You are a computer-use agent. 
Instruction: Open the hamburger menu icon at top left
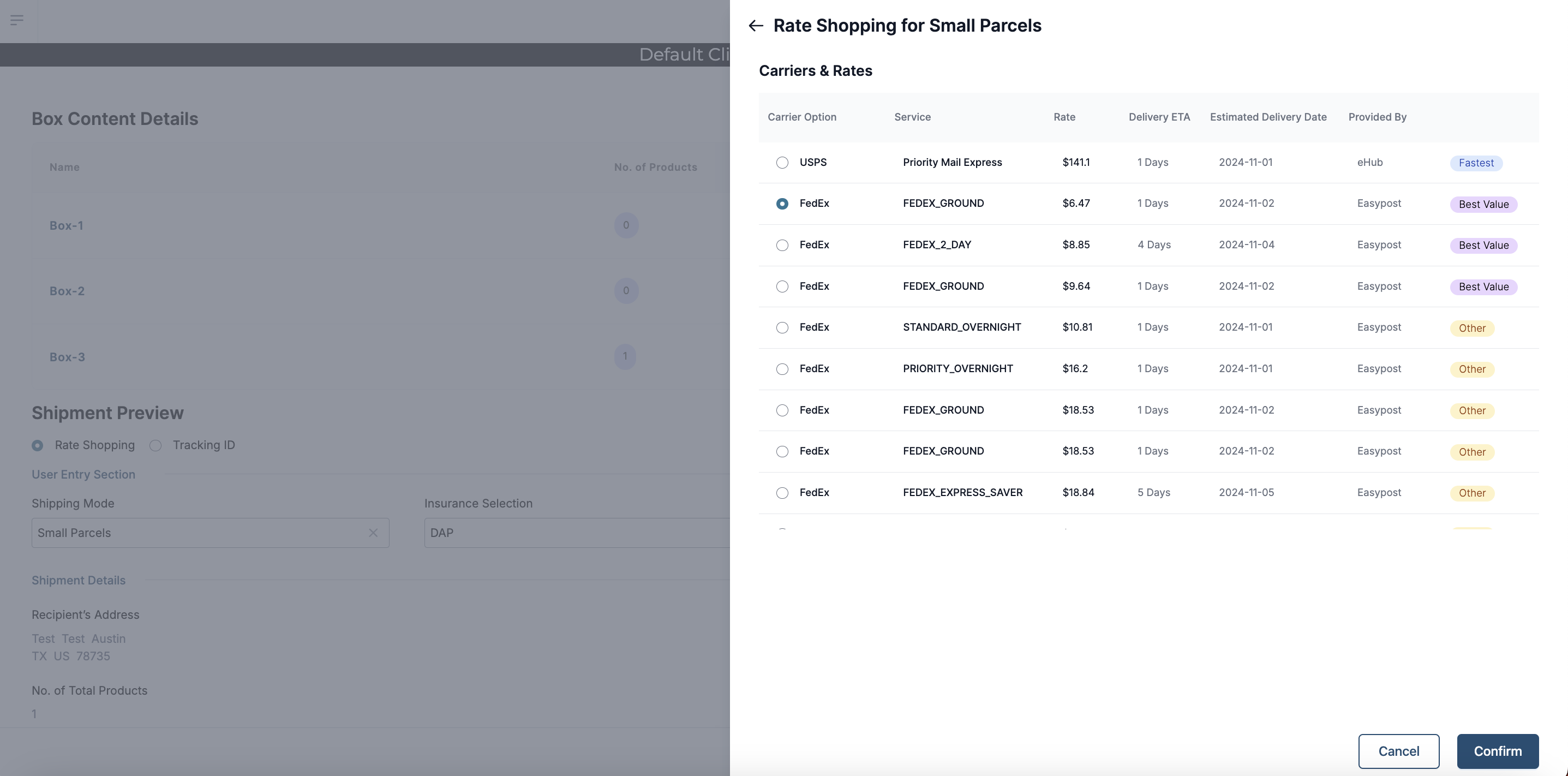pyautogui.click(x=17, y=20)
